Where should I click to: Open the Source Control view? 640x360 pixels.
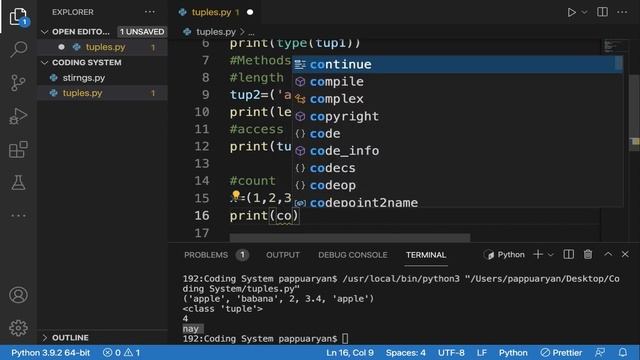[18, 83]
